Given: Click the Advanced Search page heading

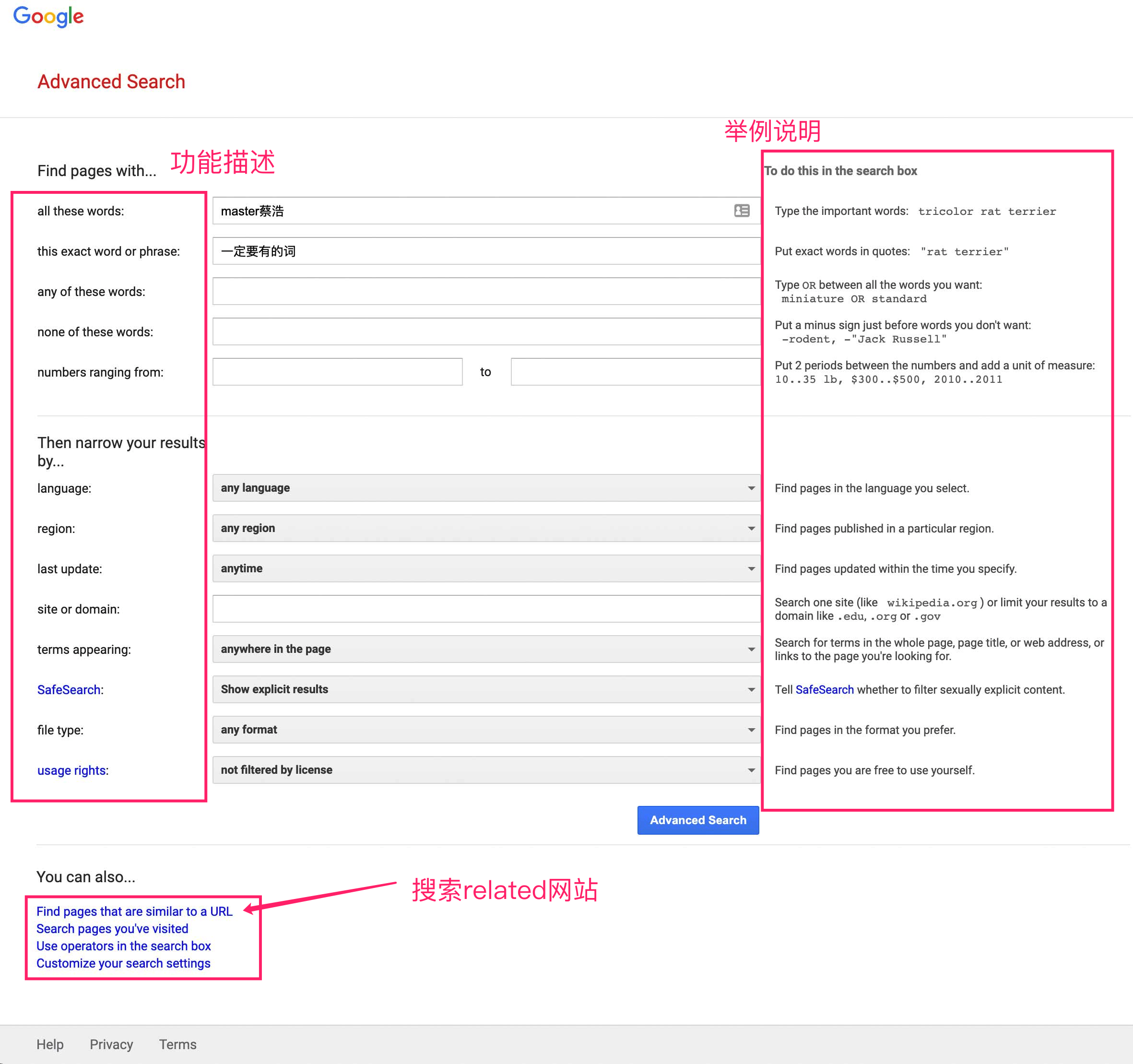Looking at the screenshot, I should (x=111, y=82).
